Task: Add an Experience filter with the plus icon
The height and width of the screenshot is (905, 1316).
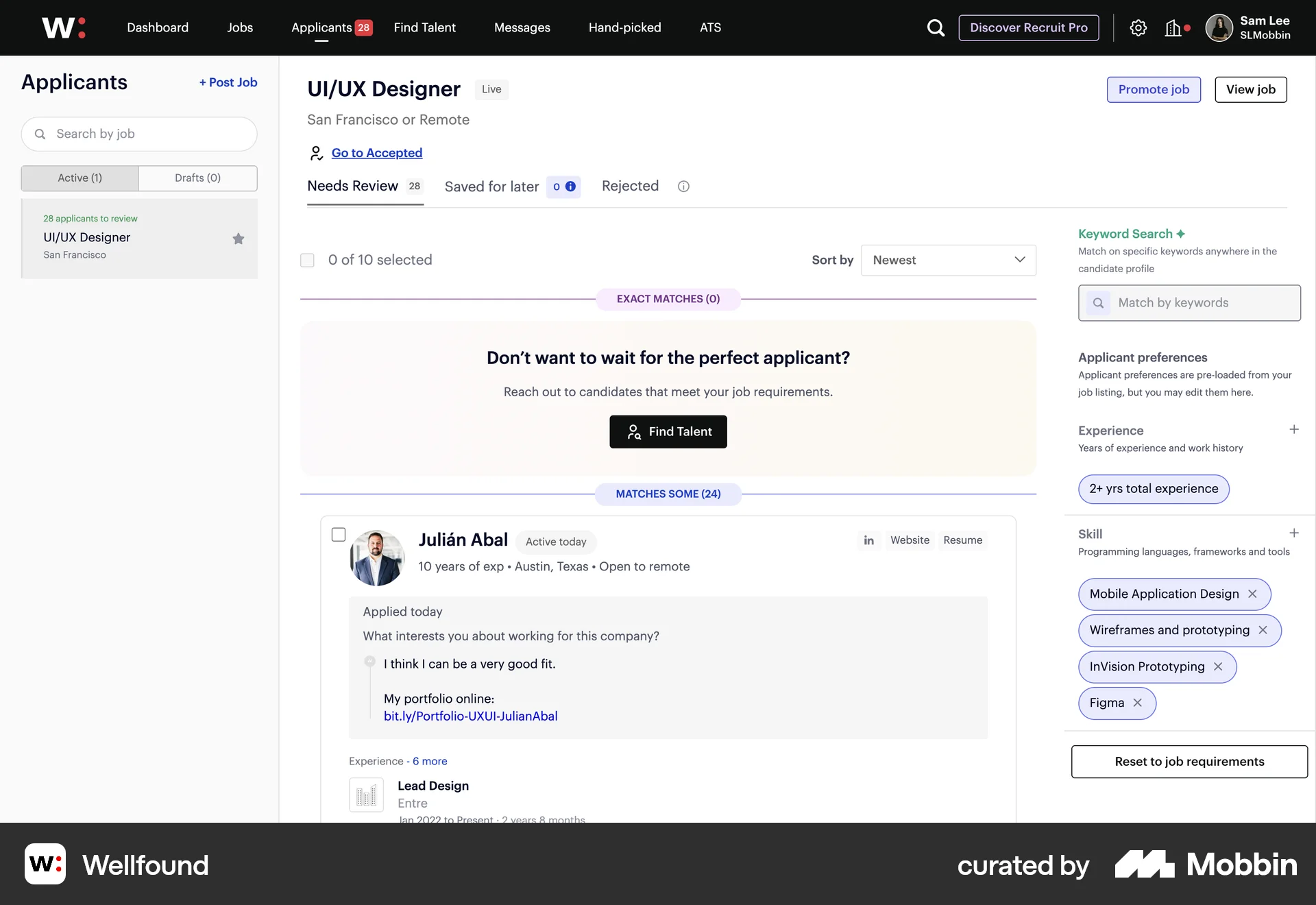Action: pos(1294,429)
